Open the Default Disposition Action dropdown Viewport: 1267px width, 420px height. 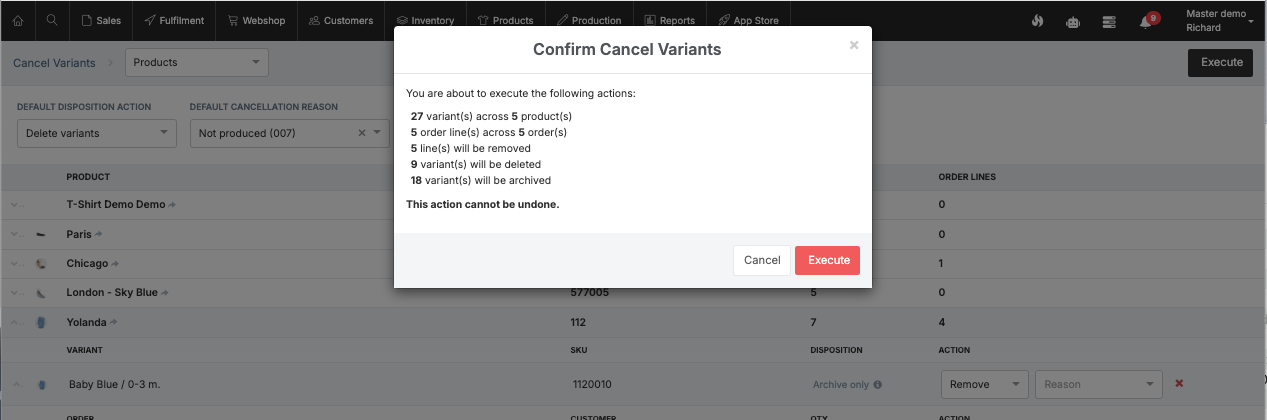pos(97,133)
